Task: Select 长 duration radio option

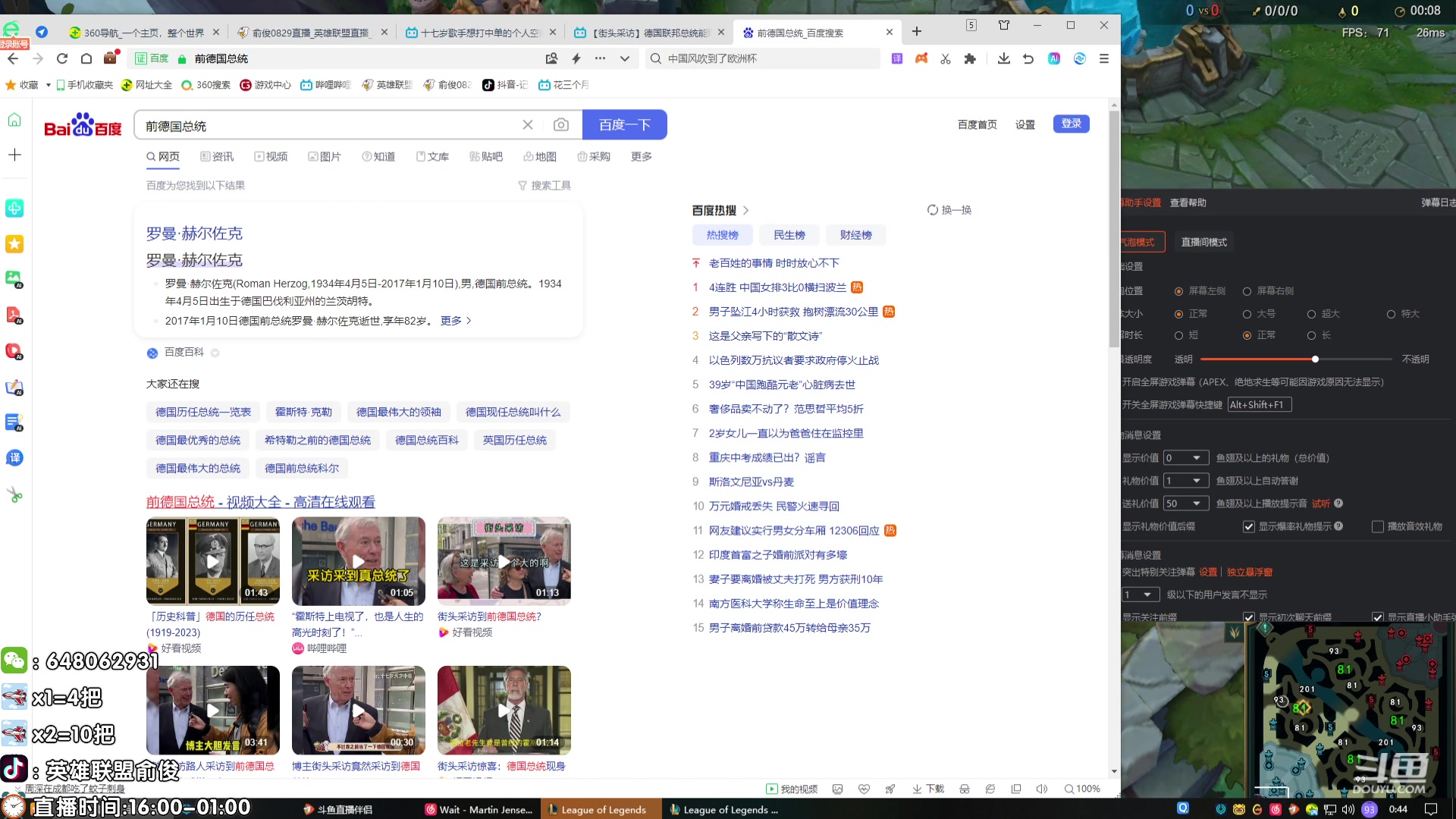Action: coord(1311,335)
